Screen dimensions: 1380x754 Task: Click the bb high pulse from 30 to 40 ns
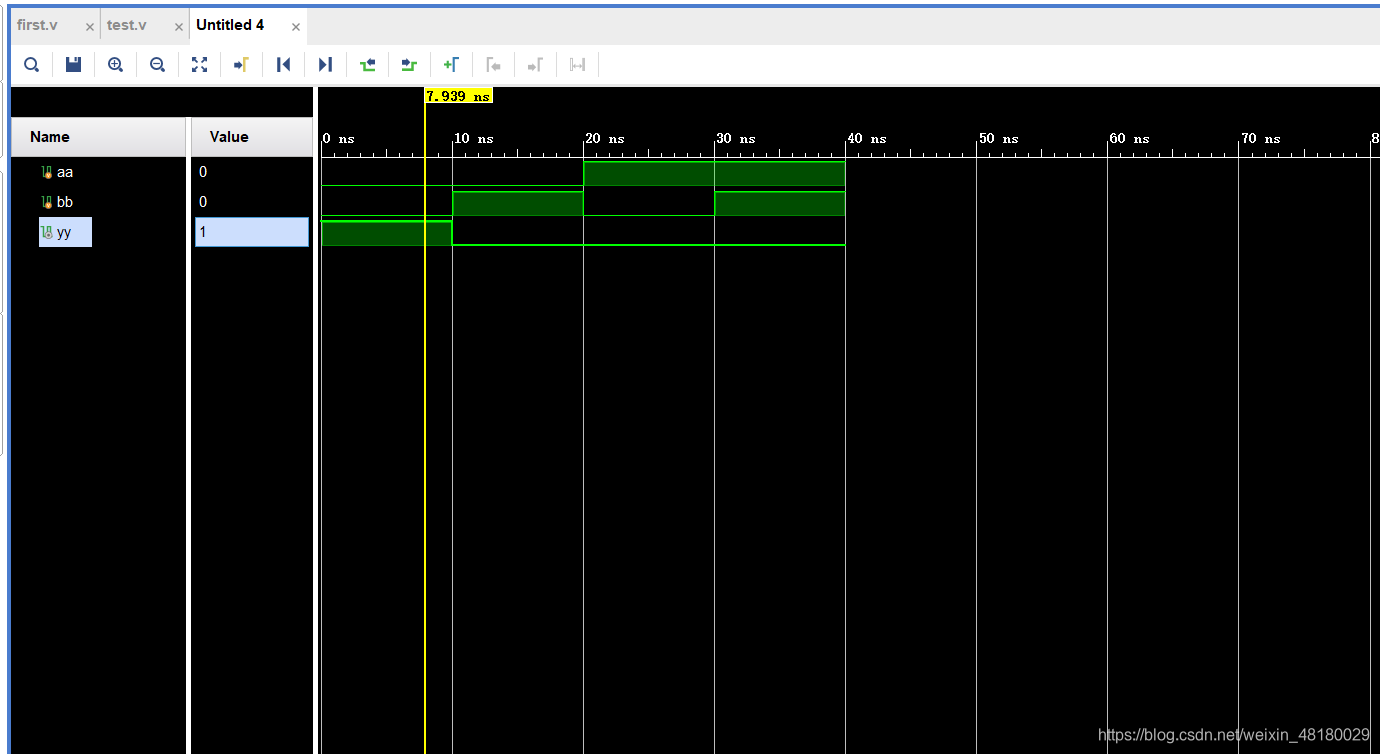780,203
